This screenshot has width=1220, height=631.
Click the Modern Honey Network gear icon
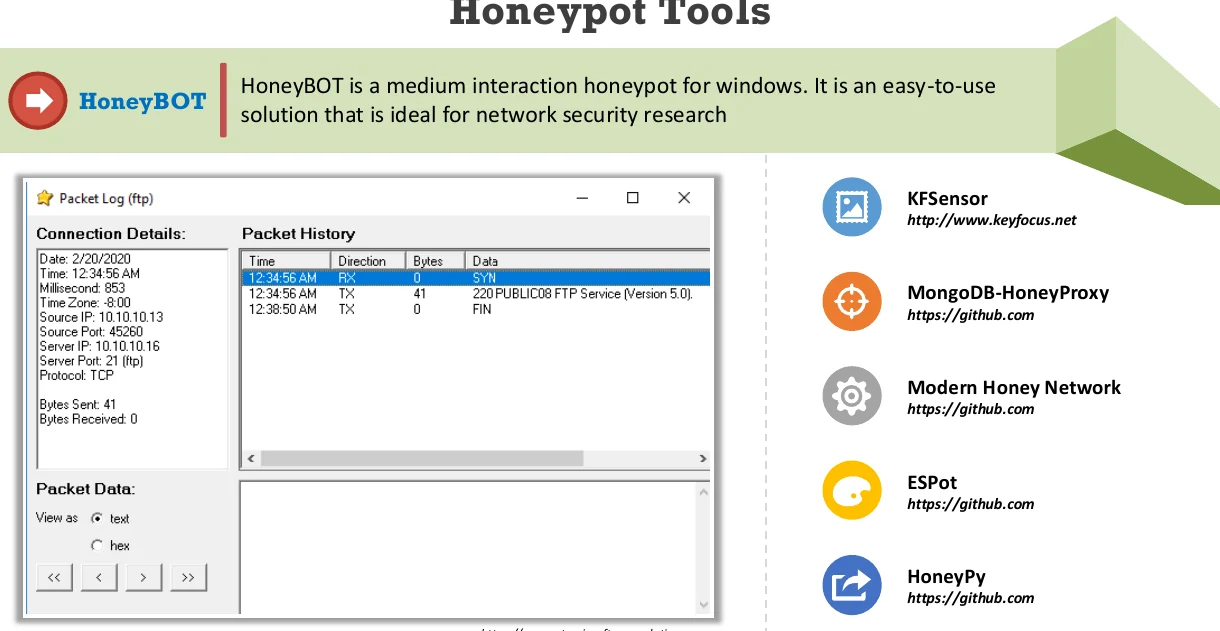852,396
